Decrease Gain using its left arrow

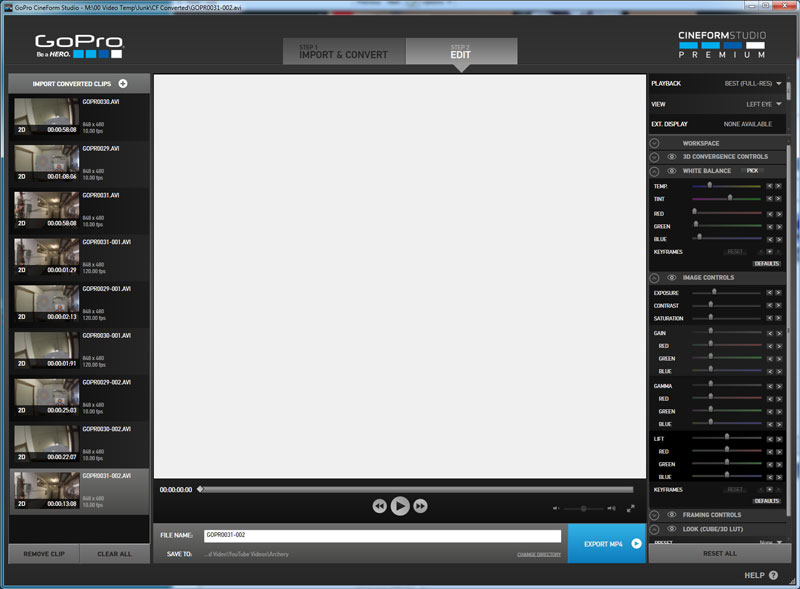769,333
